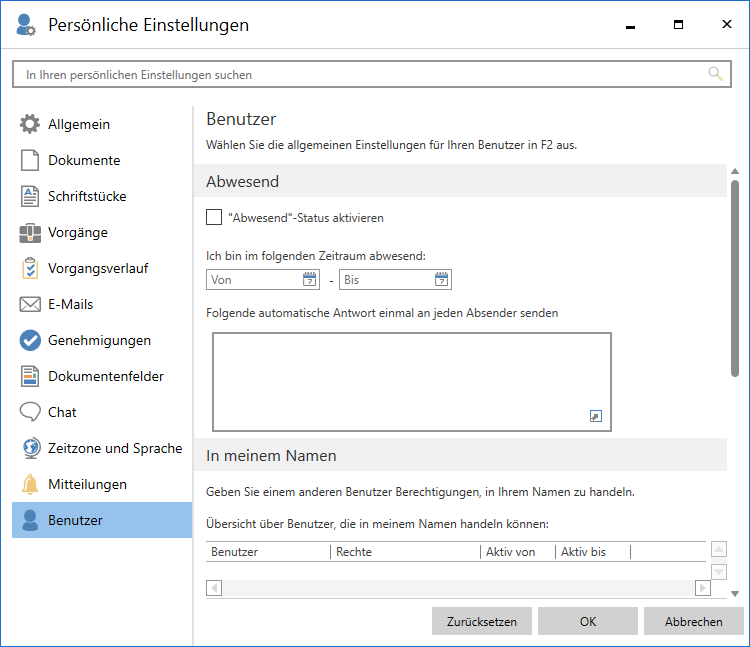
Task: Expand the automatic reply text editor
Action: point(596,417)
